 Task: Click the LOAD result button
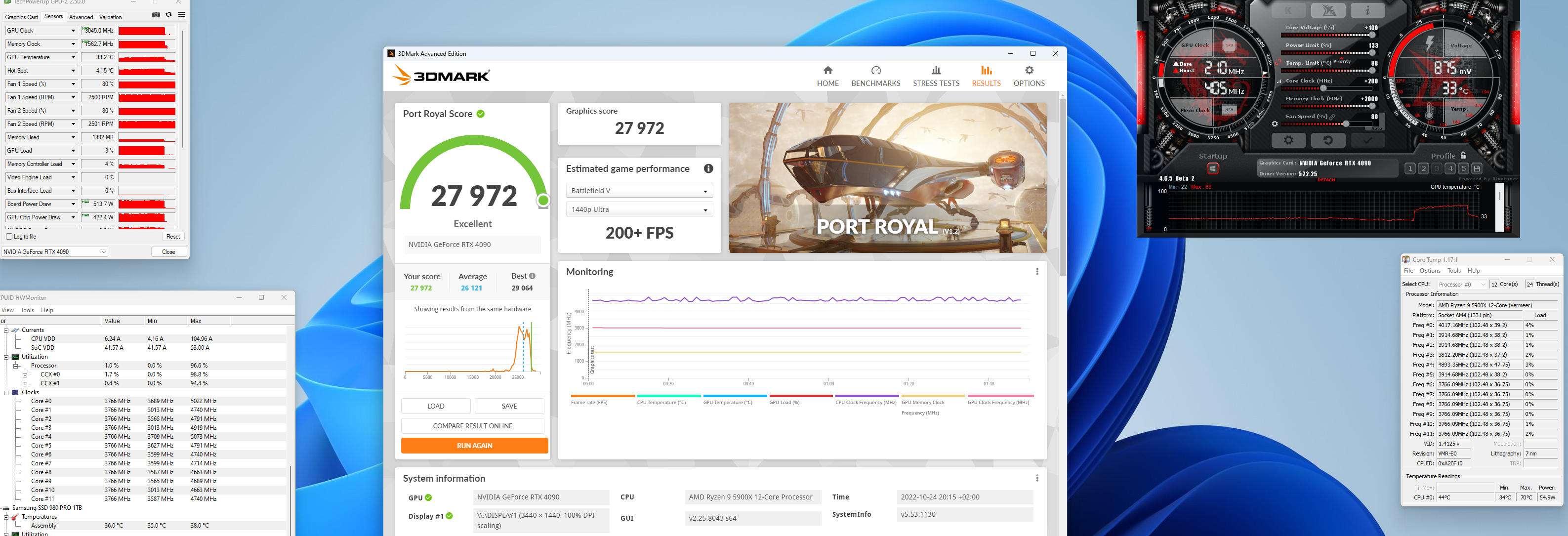(x=436, y=406)
